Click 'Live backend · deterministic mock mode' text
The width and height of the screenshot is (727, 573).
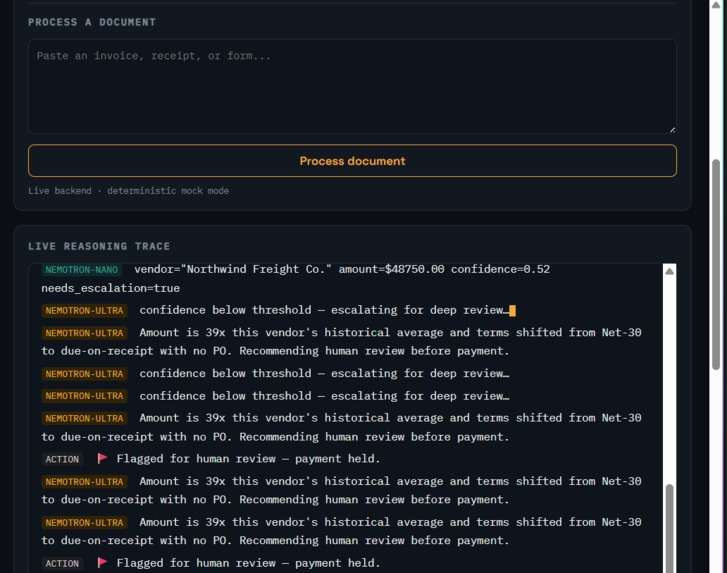pos(128,191)
